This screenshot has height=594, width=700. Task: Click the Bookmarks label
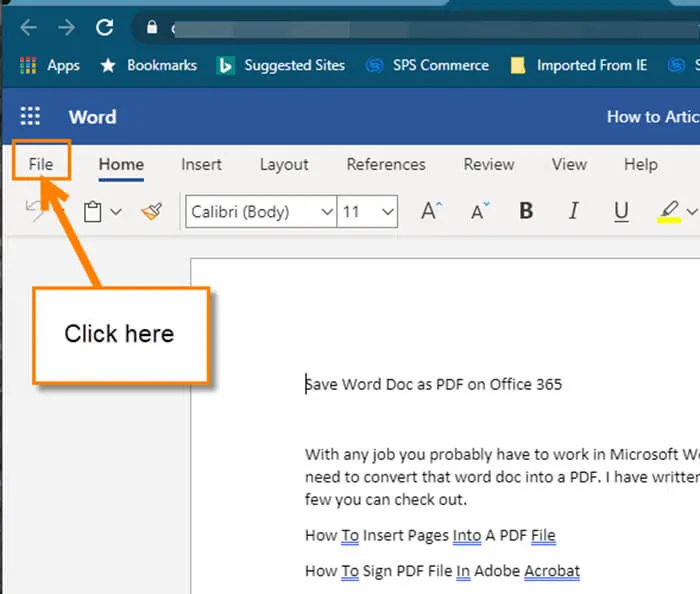(162, 66)
